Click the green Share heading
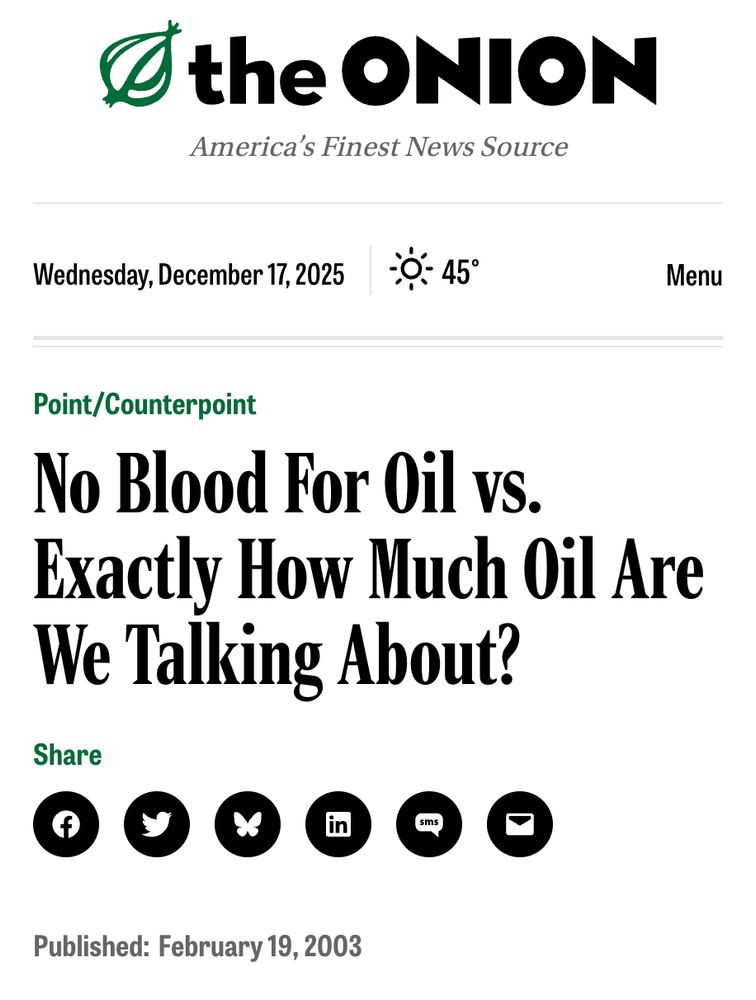 click(x=66, y=755)
